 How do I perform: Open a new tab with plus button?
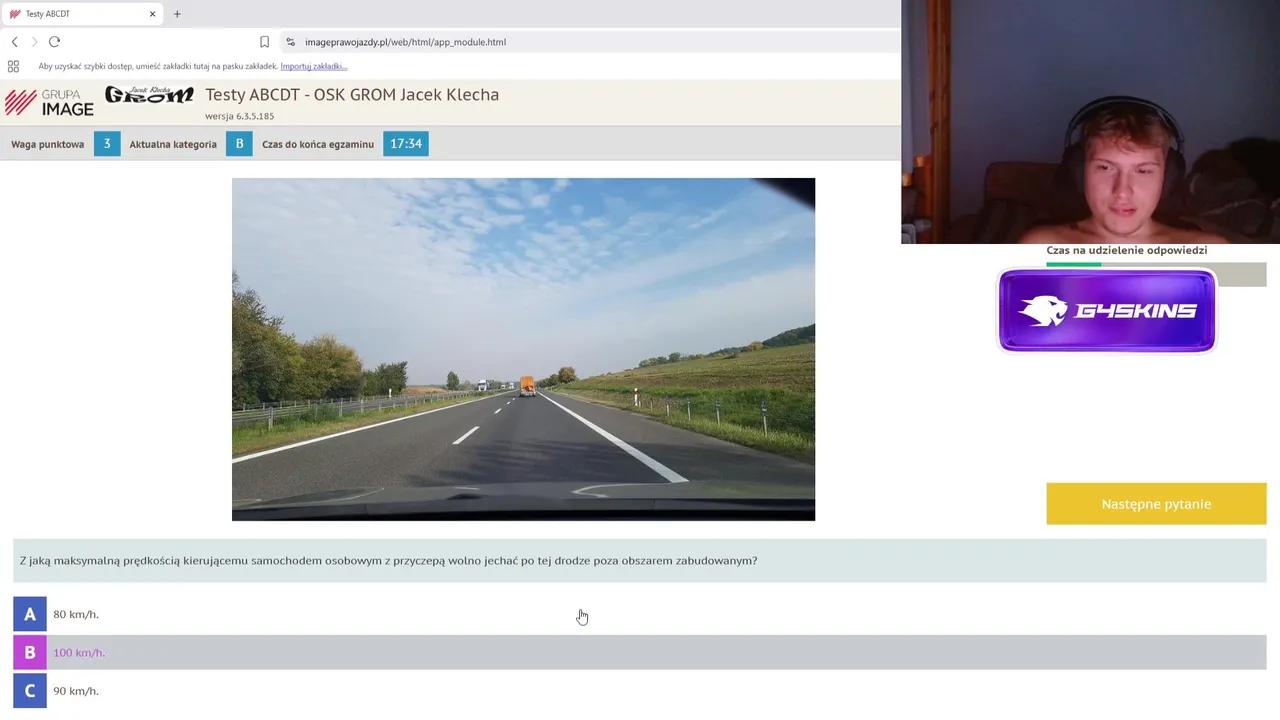[x=177, y=14]
